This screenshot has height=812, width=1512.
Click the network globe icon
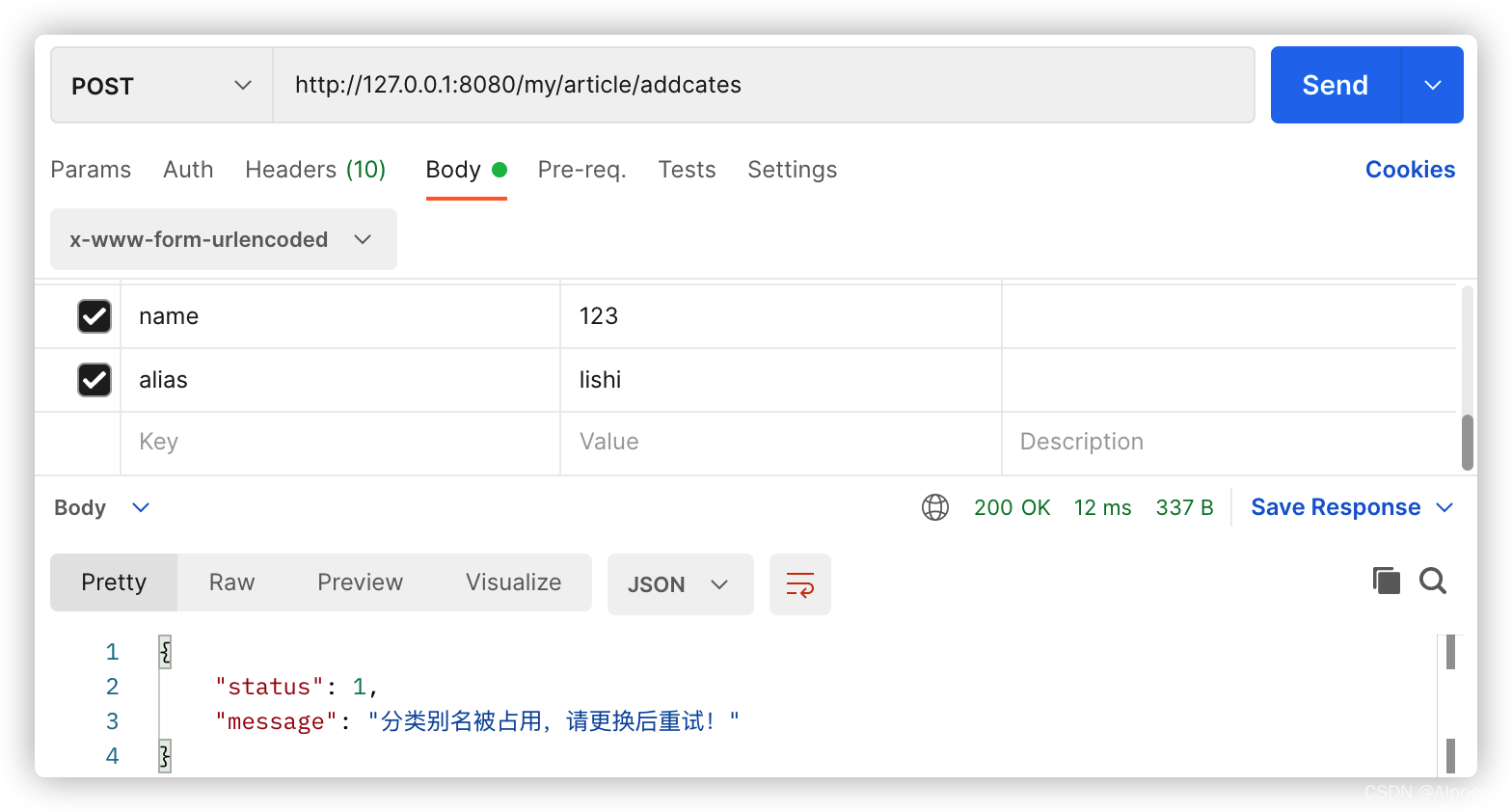point(935,507)
